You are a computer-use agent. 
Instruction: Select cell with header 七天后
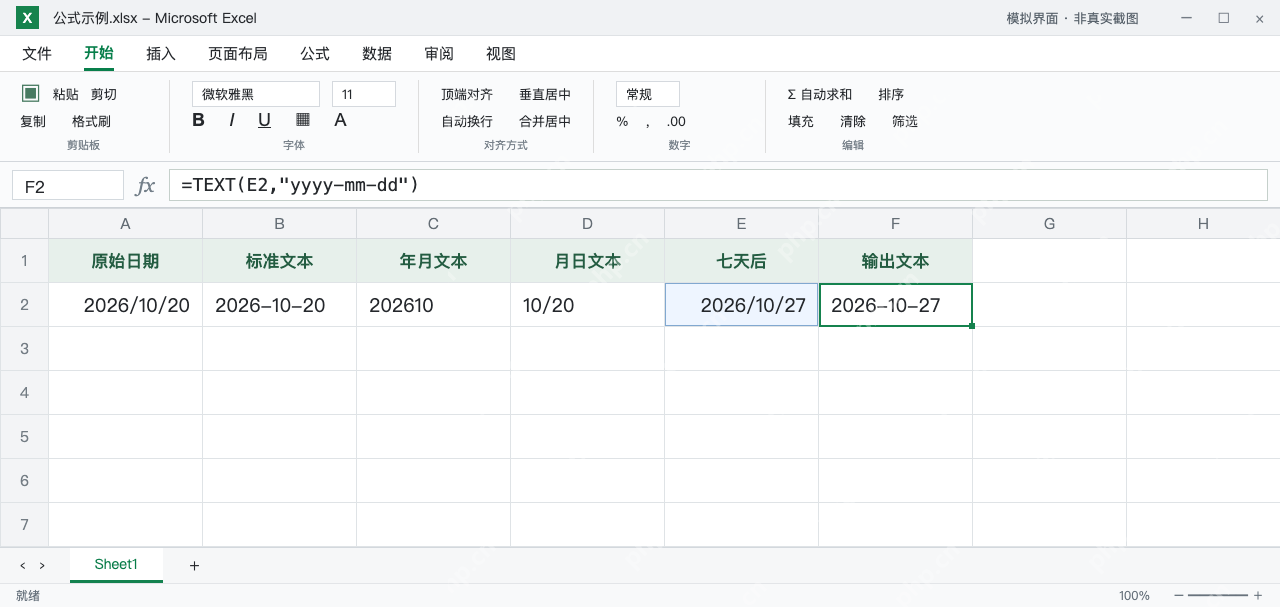(741, 261)
